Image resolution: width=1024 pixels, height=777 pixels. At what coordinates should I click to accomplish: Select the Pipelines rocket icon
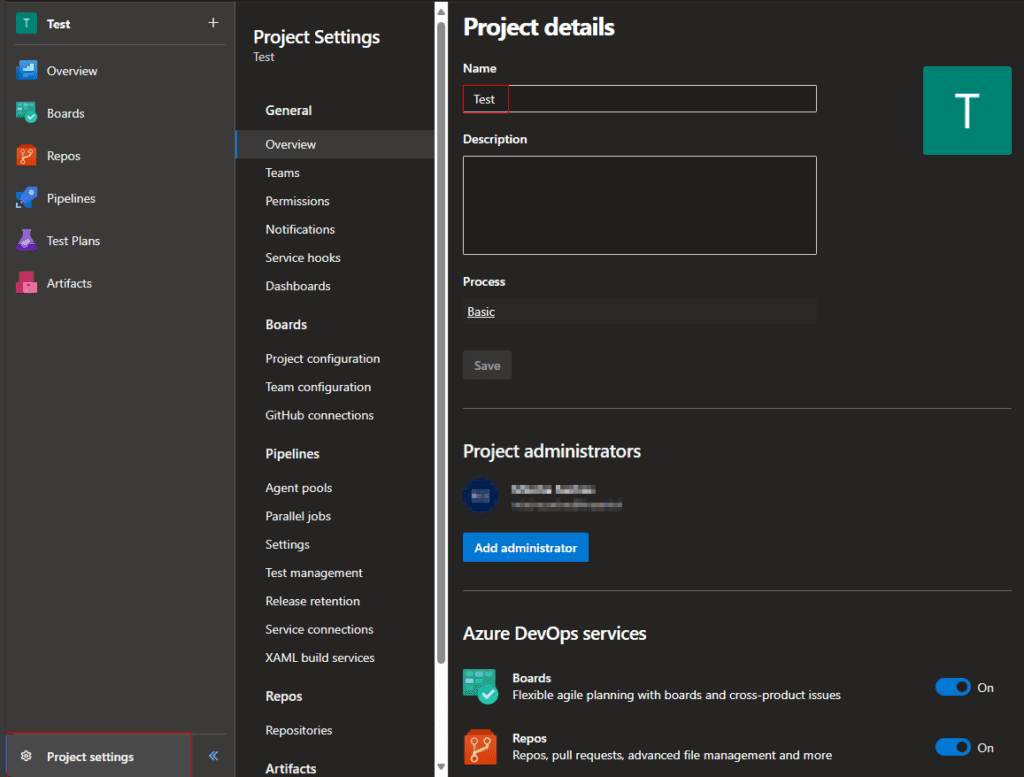coord(27,198)
